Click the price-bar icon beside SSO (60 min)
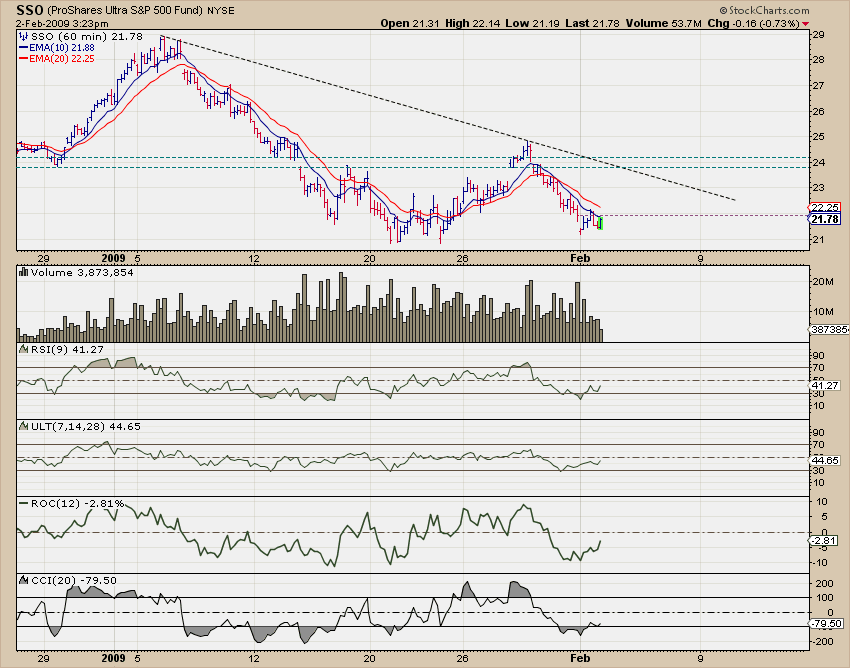Image resolution: width=850 pixels, height=668 pixels. [x=23, y=37]
